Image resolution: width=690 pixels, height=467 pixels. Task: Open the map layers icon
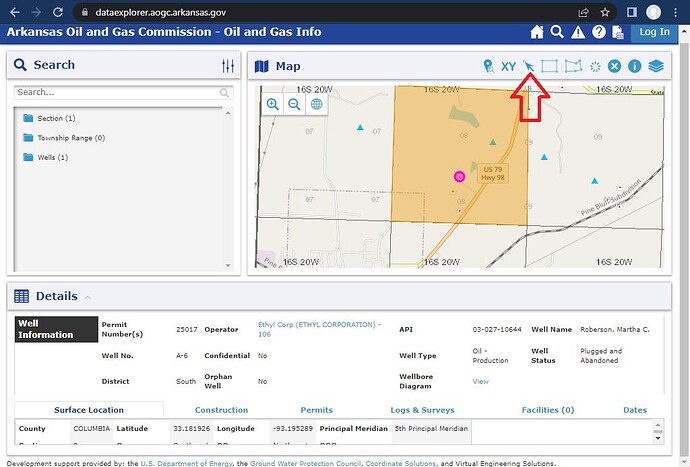tap(656, 66)
